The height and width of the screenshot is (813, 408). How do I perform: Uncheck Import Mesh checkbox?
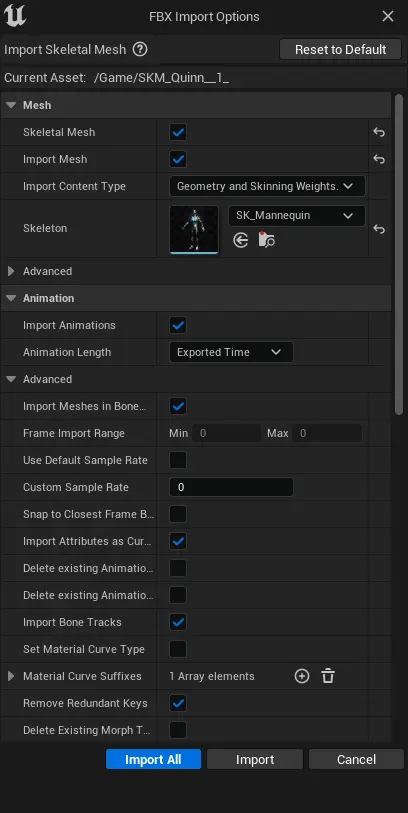tap(178, 159)
